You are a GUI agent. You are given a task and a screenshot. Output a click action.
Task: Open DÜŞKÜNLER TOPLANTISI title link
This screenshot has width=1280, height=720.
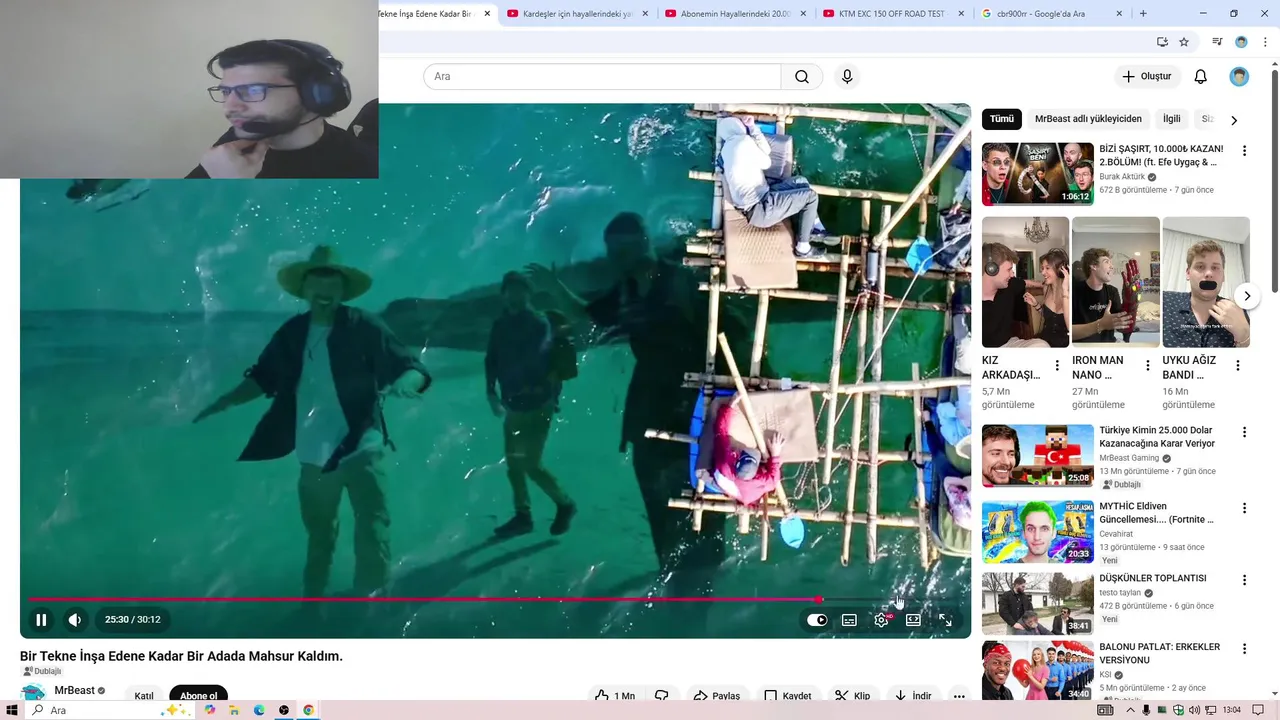click(1153, 578)
